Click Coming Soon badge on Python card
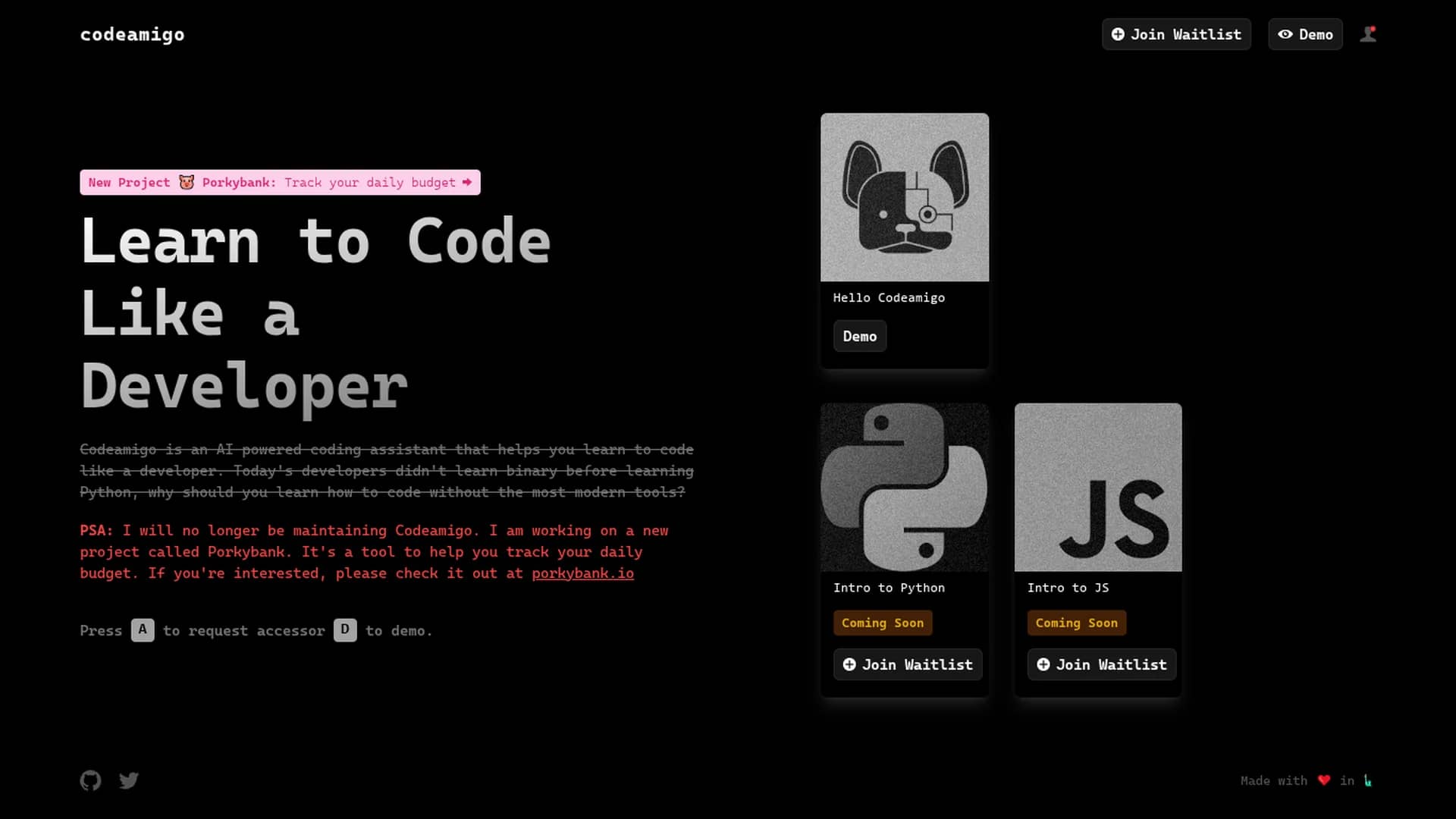The width and height of the screenshot is (1456, 819). tap(883, 623)
